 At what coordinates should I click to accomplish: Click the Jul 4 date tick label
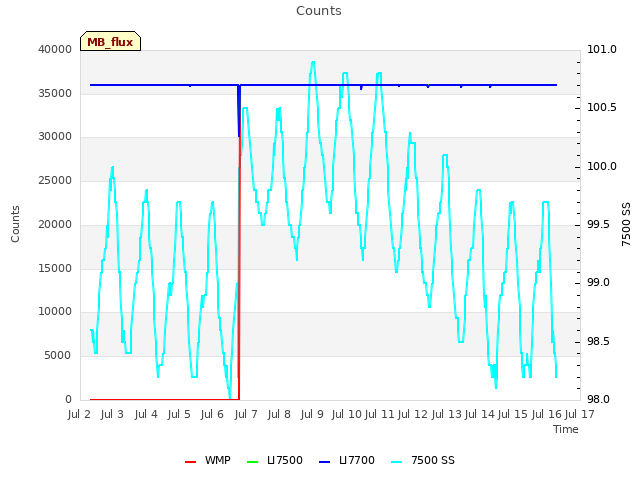point(146,414)
